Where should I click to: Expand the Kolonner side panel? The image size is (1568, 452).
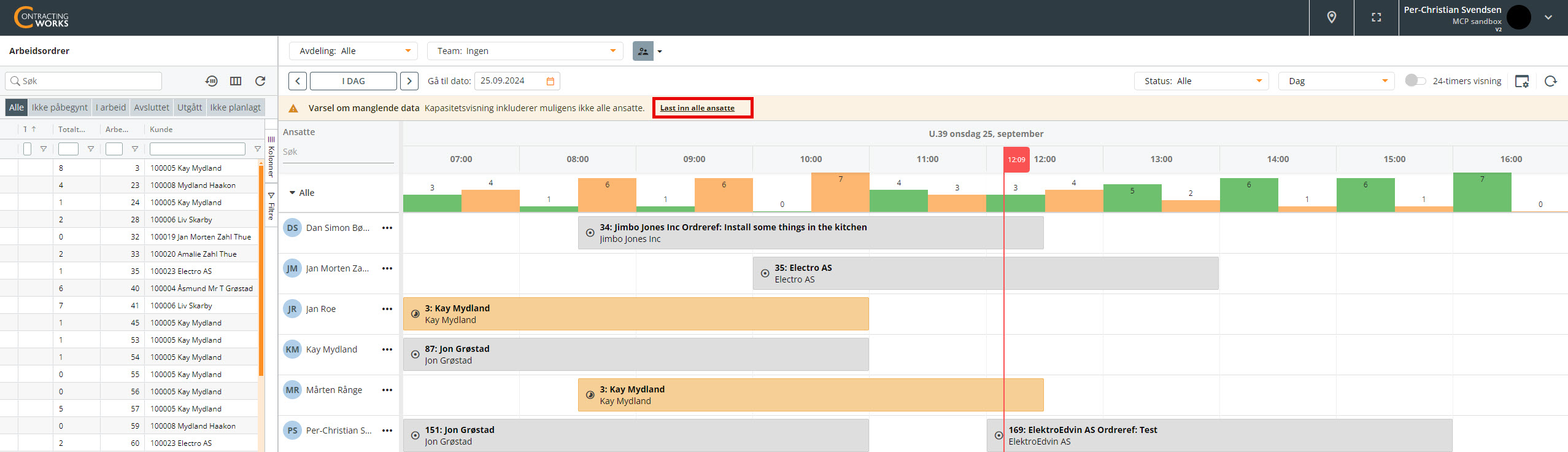click(271, 156)
